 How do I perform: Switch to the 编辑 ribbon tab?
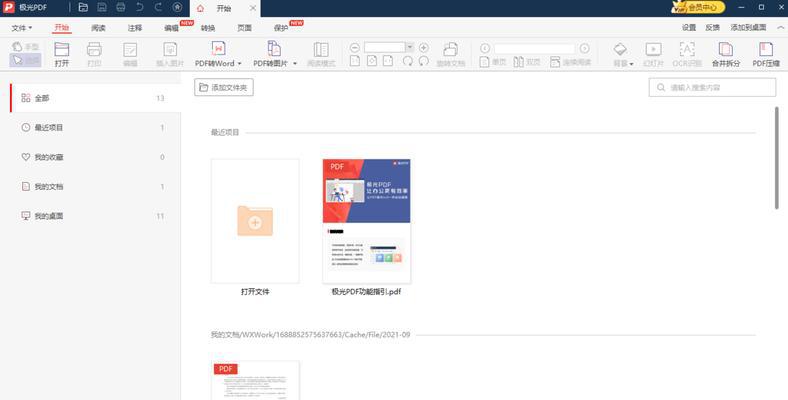pyautogui.click(x=171, y=28)
